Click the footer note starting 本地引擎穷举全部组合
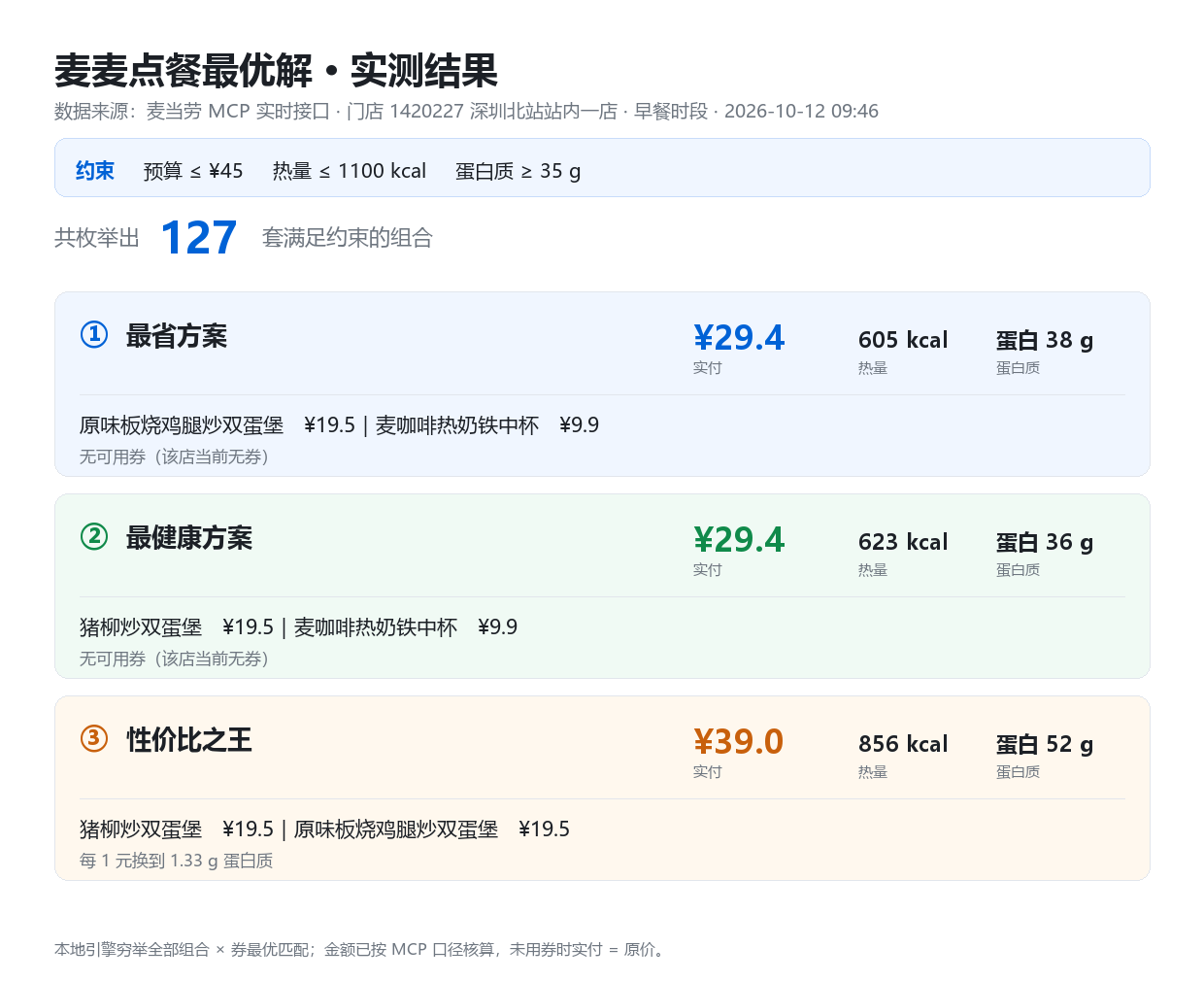Image resolution: width=1204 pixels, height=981 pixels. pos(362,949)
